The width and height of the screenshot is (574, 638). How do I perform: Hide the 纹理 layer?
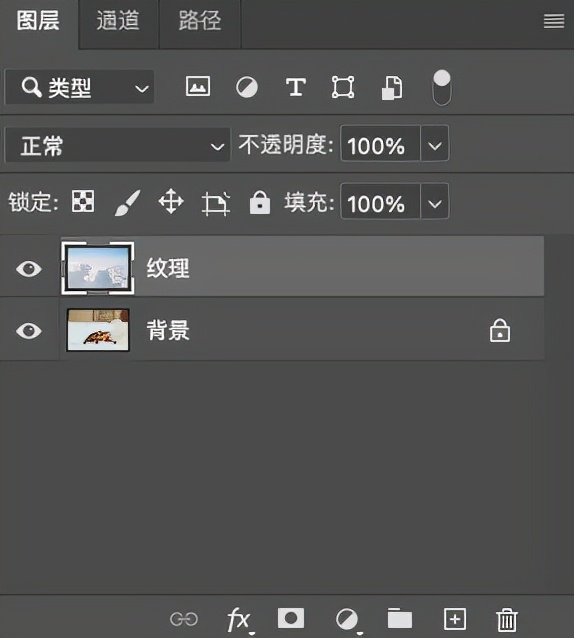[29, 269]
